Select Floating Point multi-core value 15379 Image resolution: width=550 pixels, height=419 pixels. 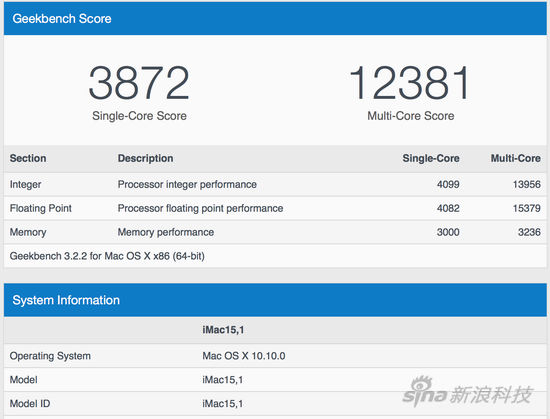tap(527, 208)
